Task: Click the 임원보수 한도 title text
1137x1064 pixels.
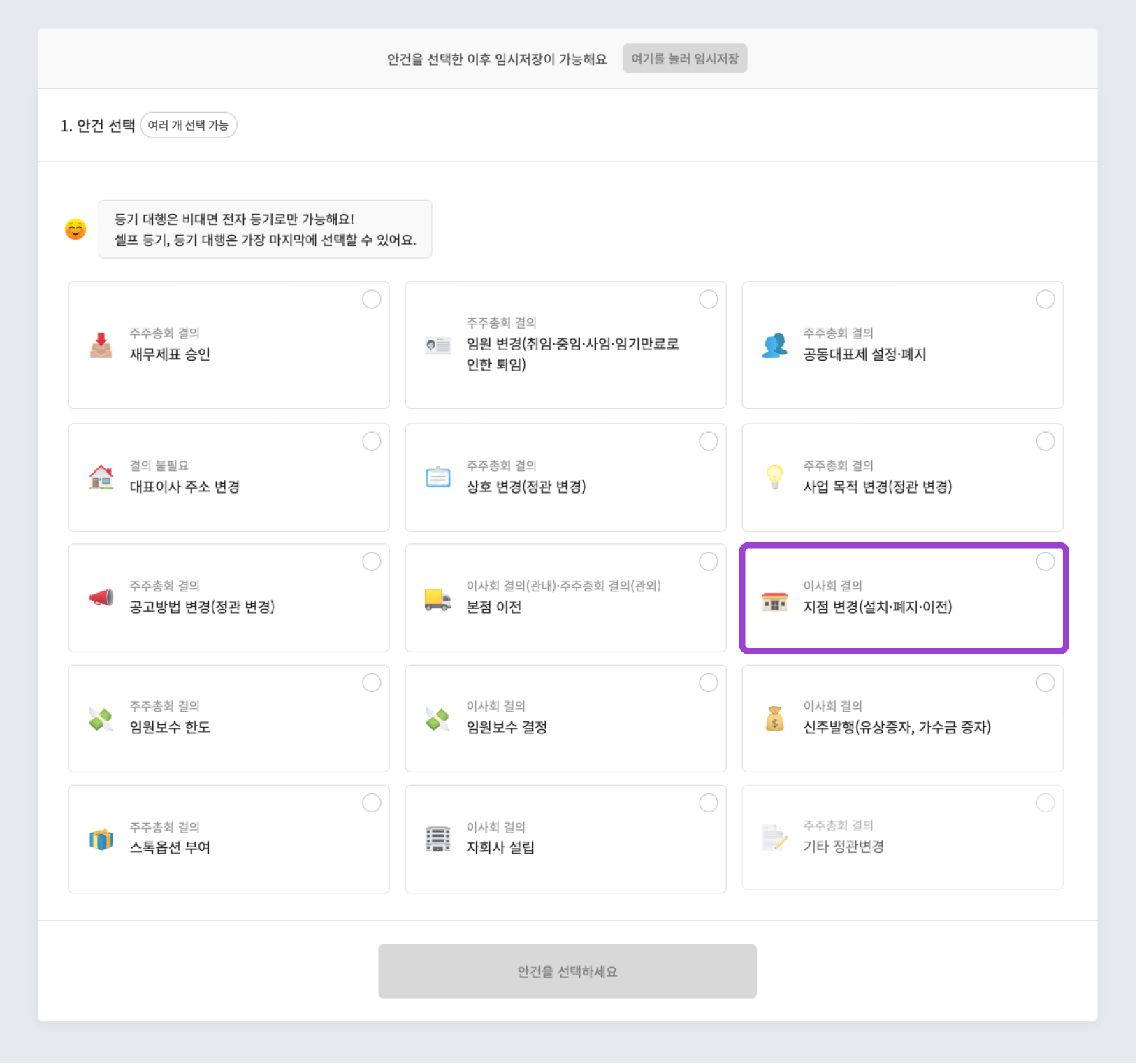Action: tap(170, 727)
